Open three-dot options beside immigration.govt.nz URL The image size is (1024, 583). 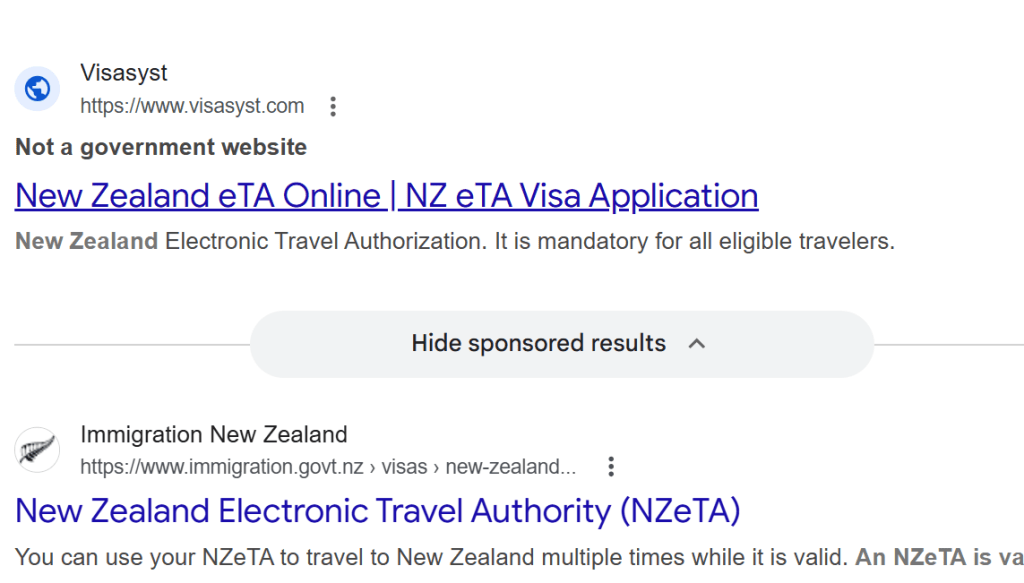611,466
